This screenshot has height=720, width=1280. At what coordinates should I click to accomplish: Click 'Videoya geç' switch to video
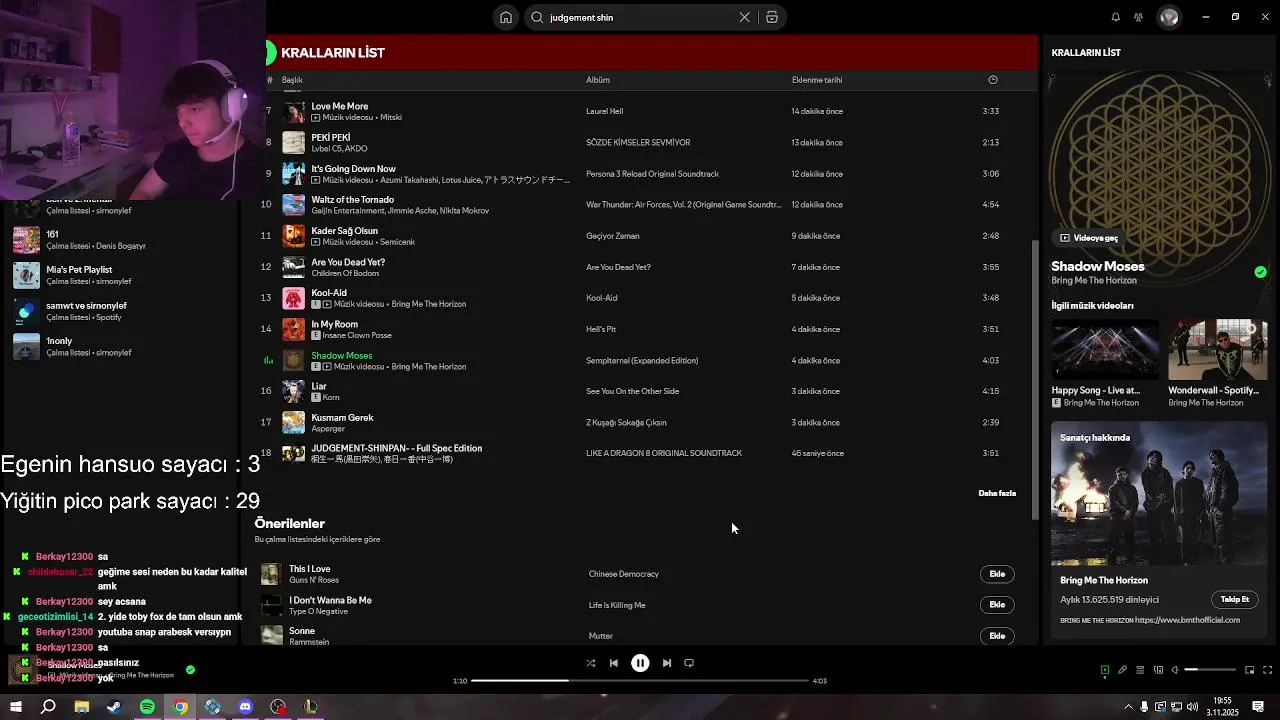[1088, 238]
